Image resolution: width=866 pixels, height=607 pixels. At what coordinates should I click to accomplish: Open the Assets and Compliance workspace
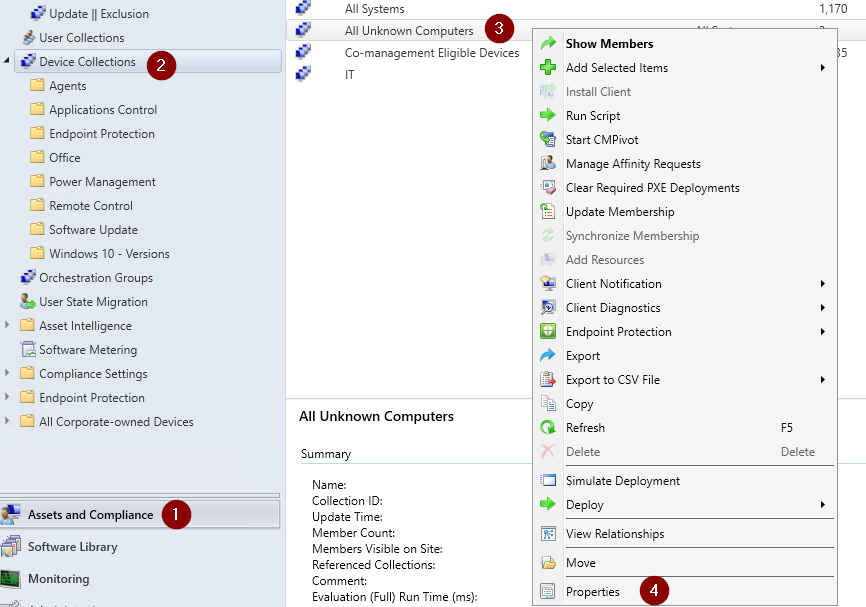pyautogui.click(x=140, y=514)
